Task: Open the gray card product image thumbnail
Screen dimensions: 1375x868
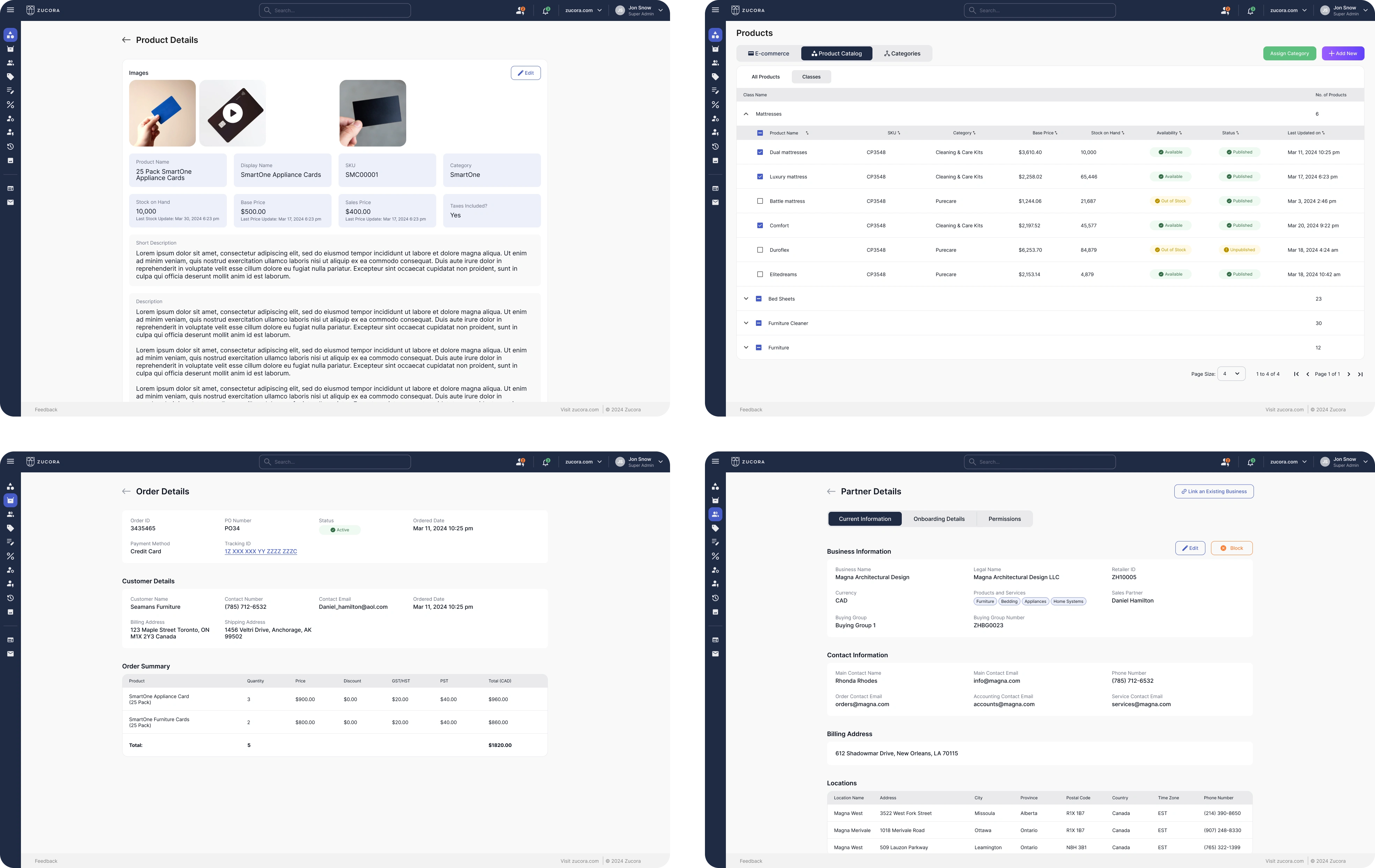Action: click(372, 113)
